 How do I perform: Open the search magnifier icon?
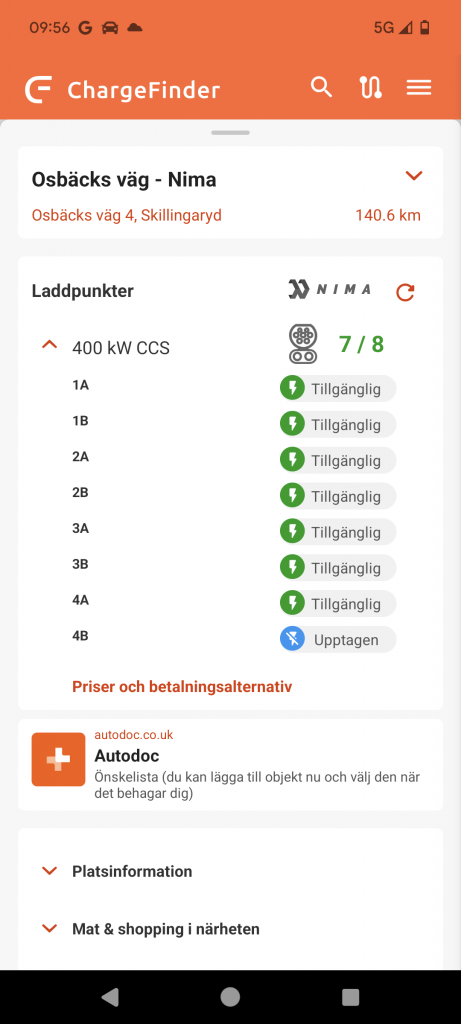pos(321,87)
